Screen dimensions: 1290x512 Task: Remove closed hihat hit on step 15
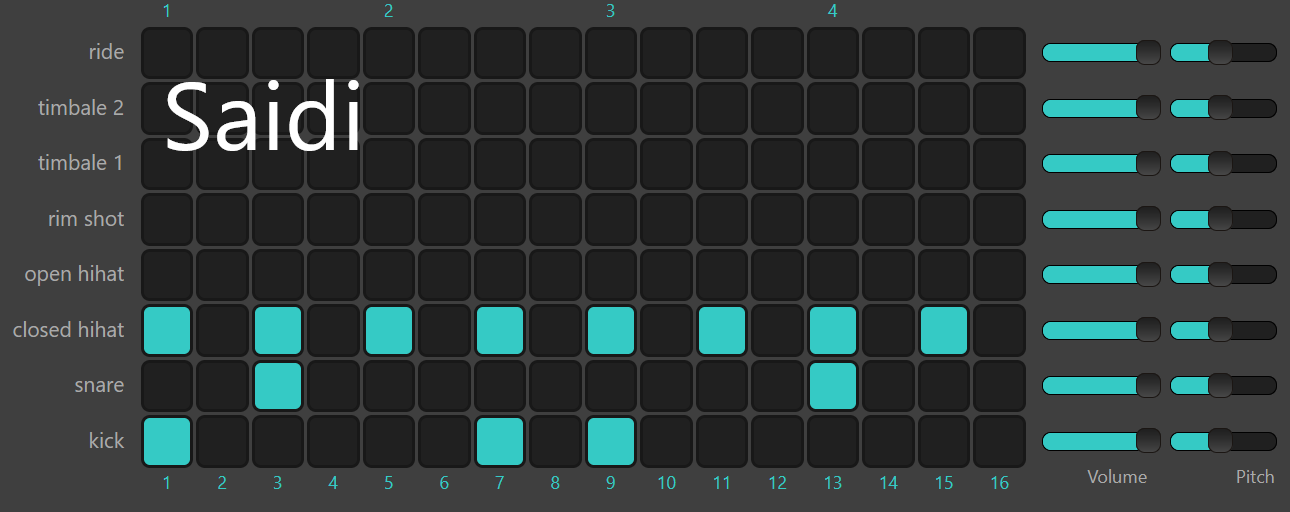coord(943,330)
